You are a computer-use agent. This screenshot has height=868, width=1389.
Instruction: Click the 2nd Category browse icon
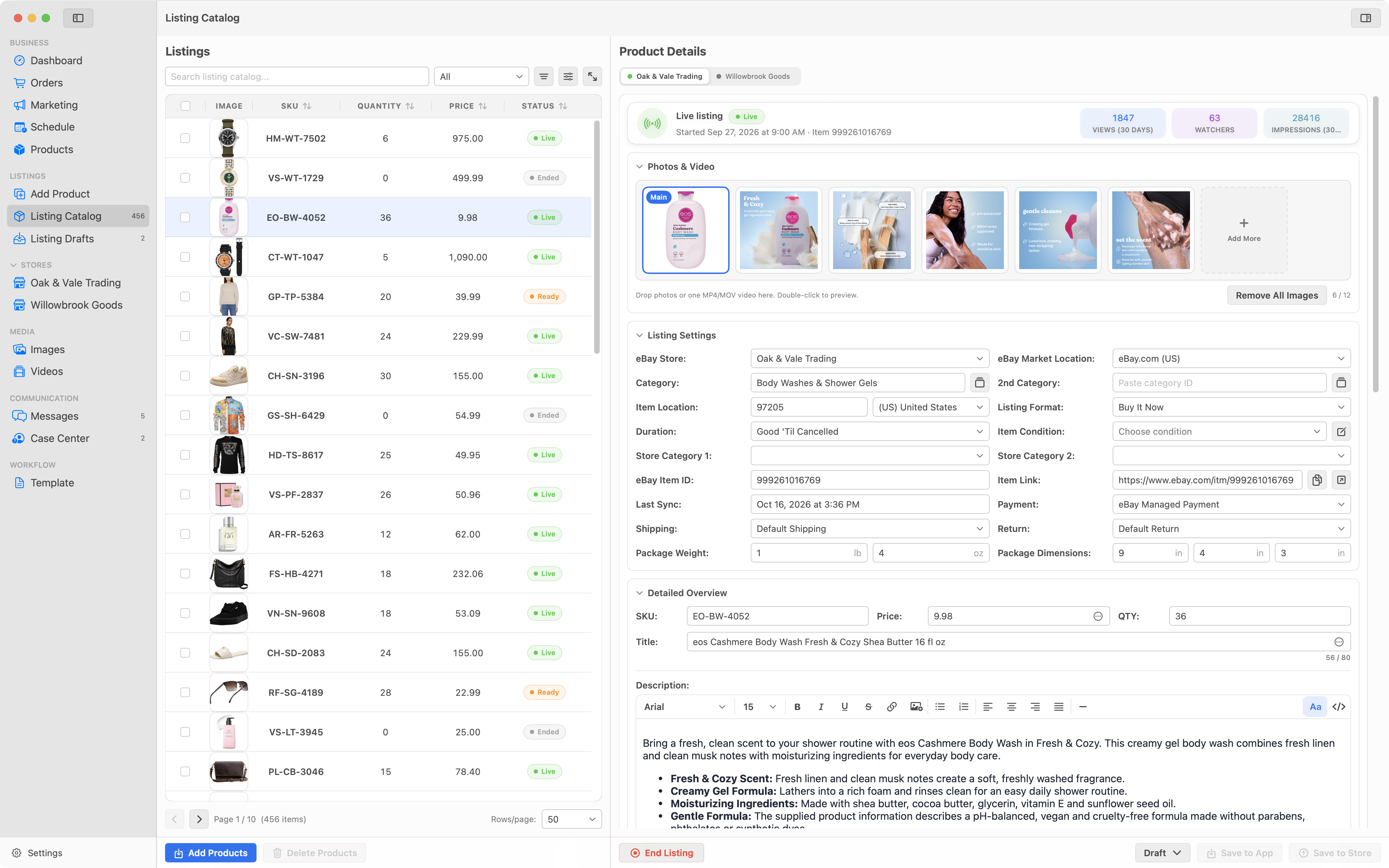pyautogui.click(x=1341, y=383)
